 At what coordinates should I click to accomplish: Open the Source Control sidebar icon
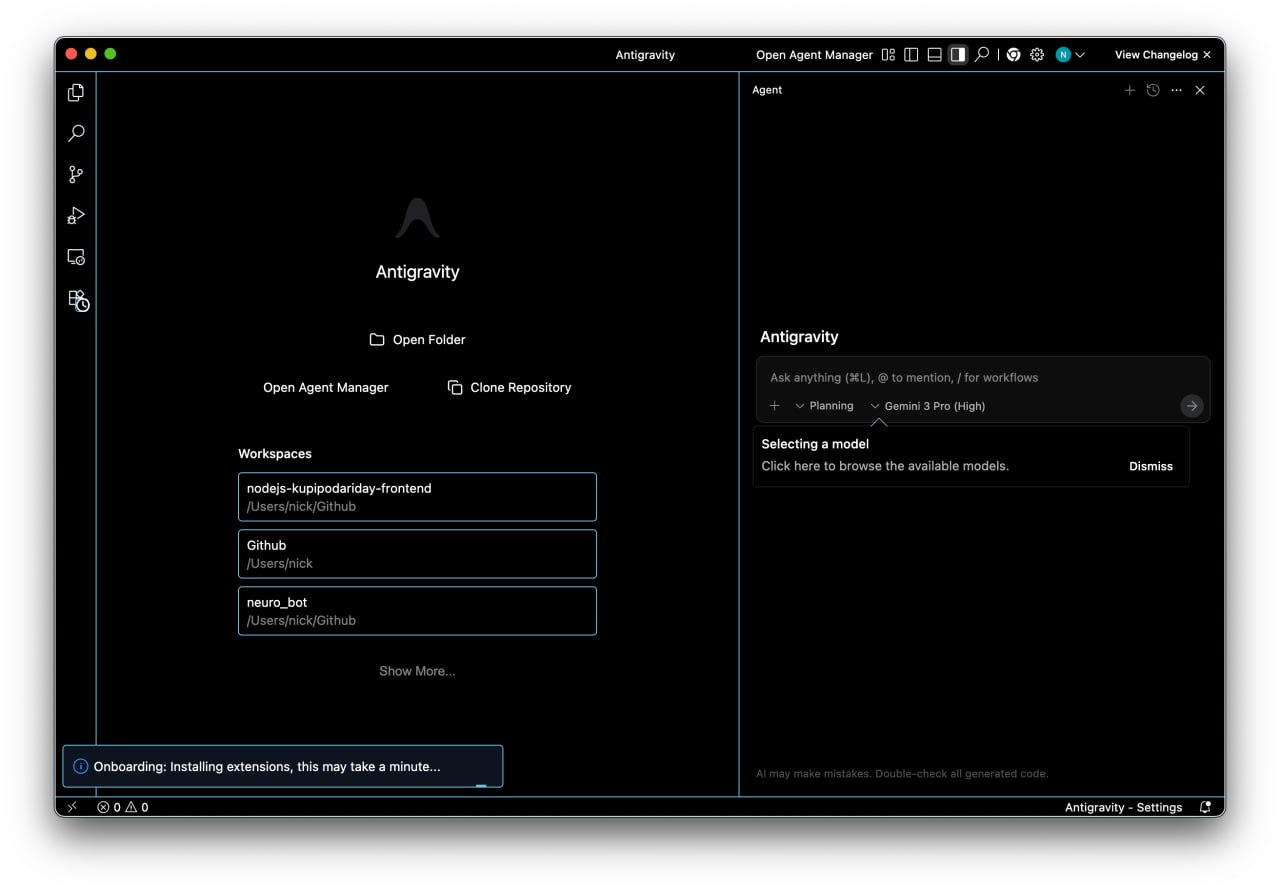(76, 175)
